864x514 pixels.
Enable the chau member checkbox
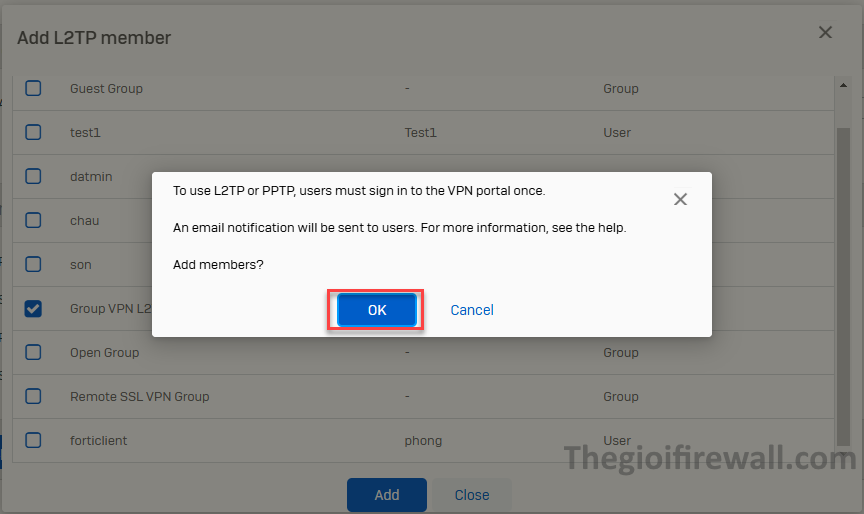33,220
